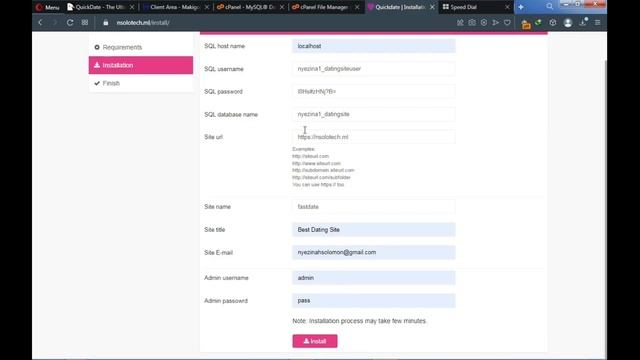Close the Quickdate Installation tab
This screenshot has height=360, width=640.
(x=432, y=7)
